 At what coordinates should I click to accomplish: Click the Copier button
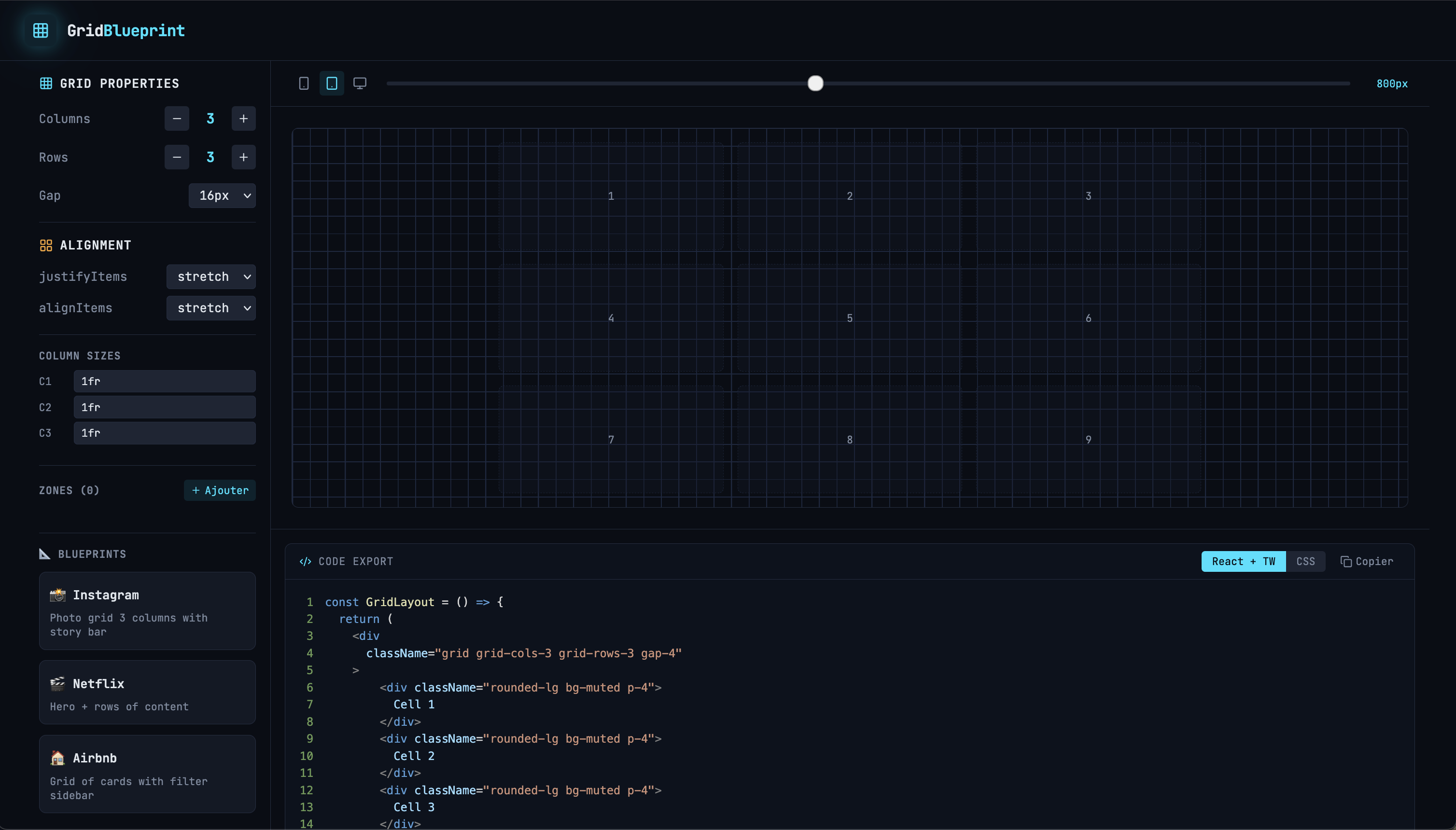(x=1367, y=562)
